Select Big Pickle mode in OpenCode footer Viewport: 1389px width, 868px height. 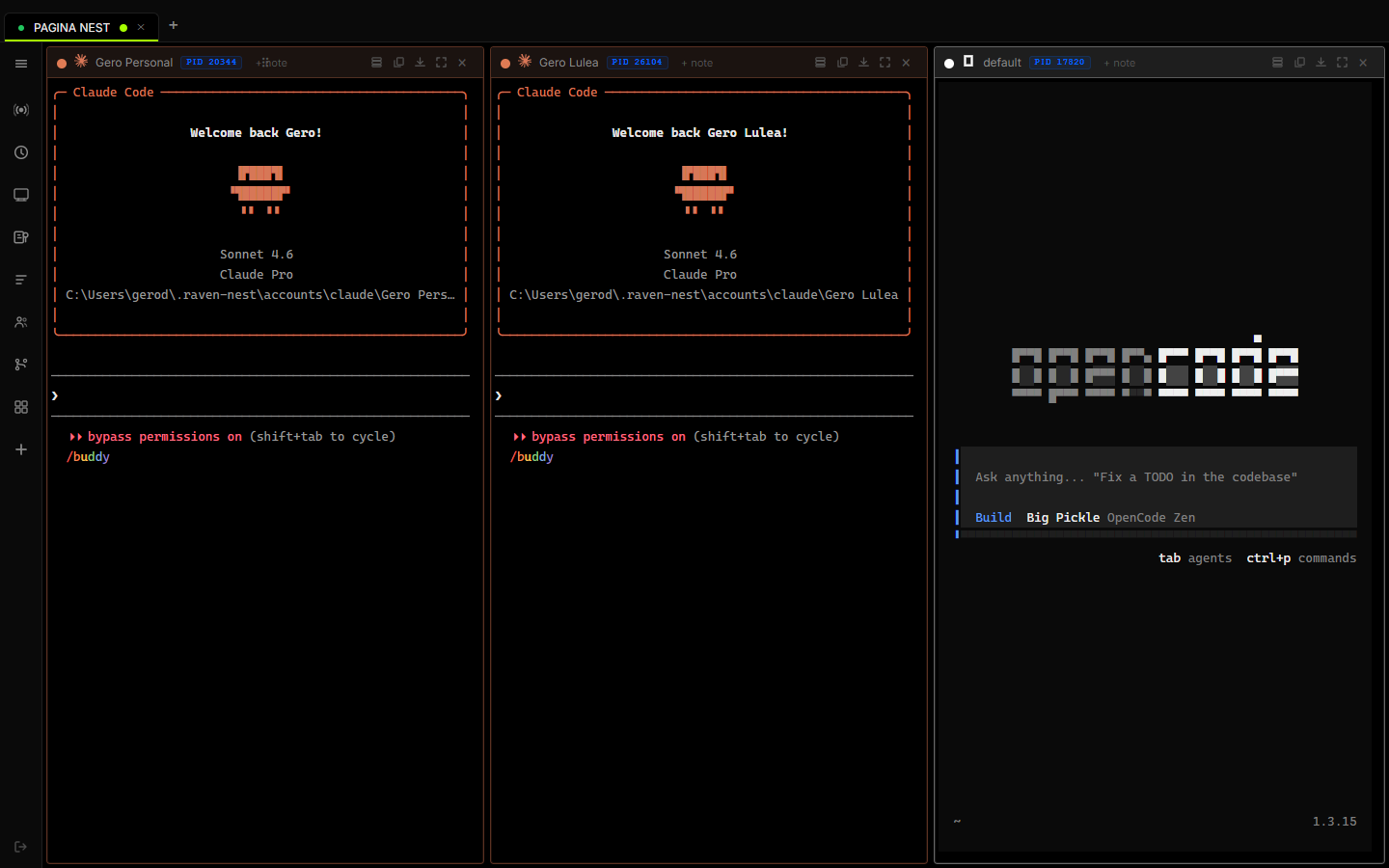click(x=1062, y=517)
